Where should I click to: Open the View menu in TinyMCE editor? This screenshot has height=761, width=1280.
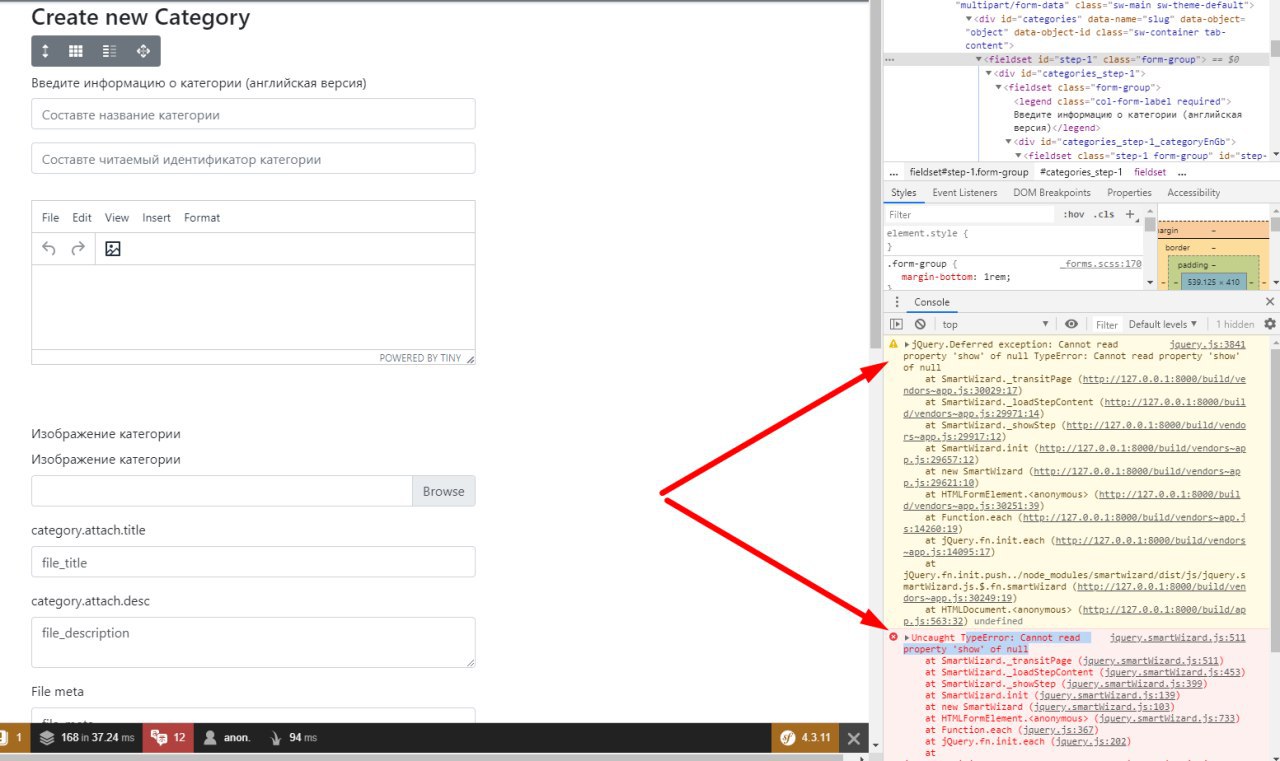coord(117,217)
